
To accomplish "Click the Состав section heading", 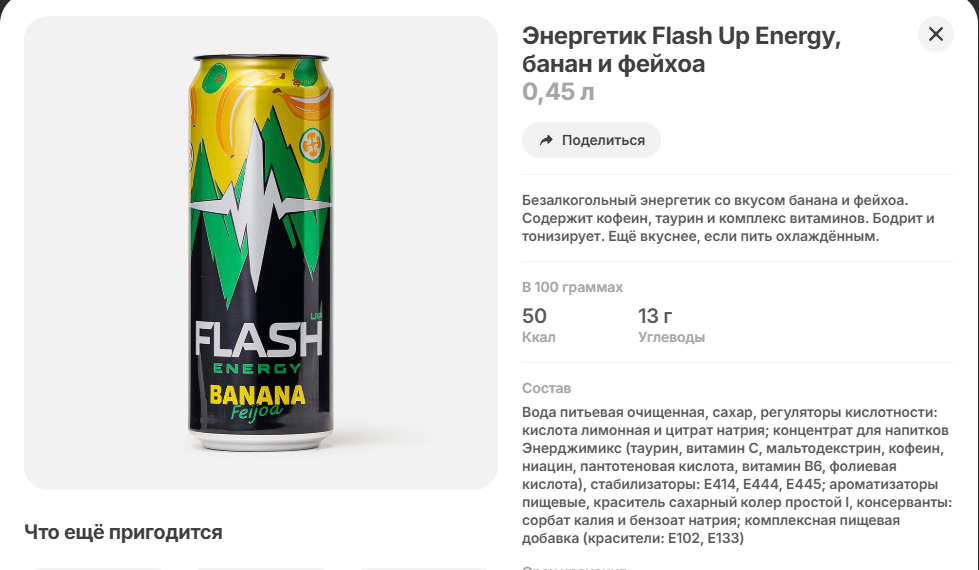I will pyautogui.click(x=546, y=388).
